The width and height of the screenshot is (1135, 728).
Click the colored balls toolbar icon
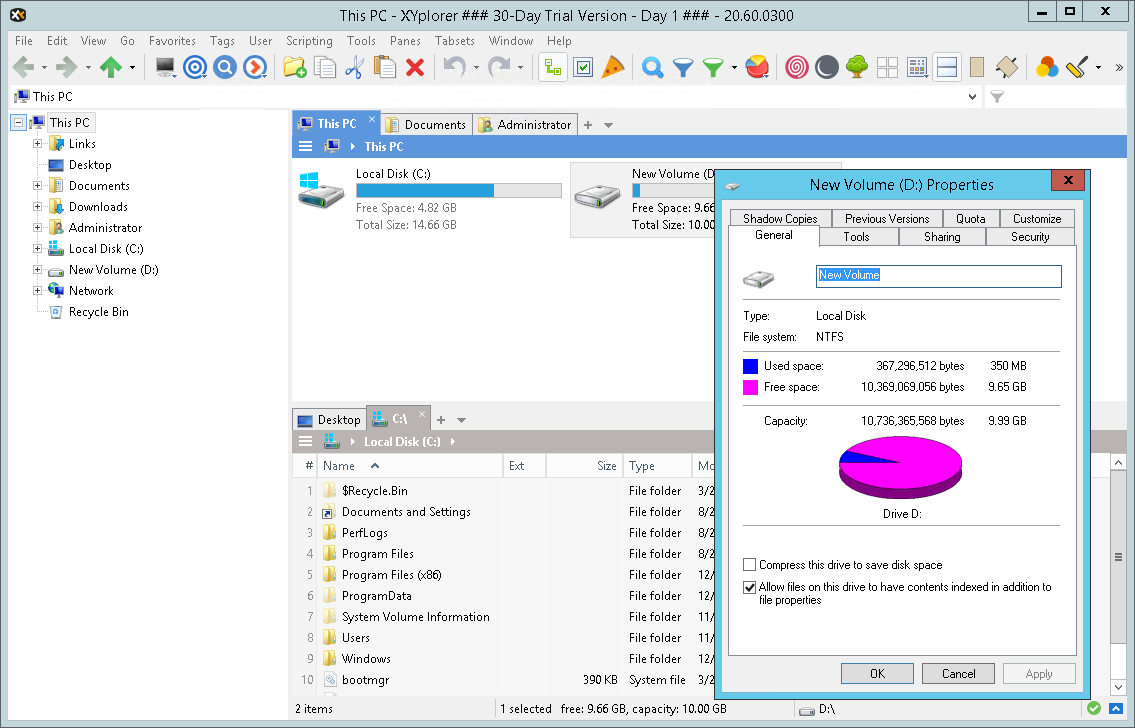(1047, 67)
